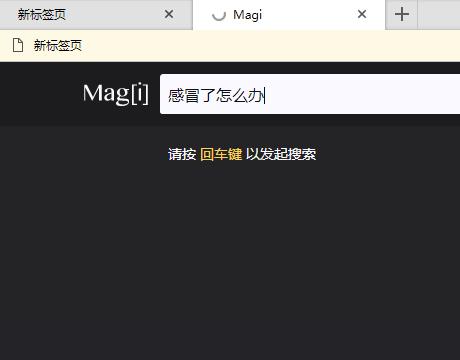Click the highlighted 回车键 text
This screenshot has height=360, width=460.
point(221,154)
